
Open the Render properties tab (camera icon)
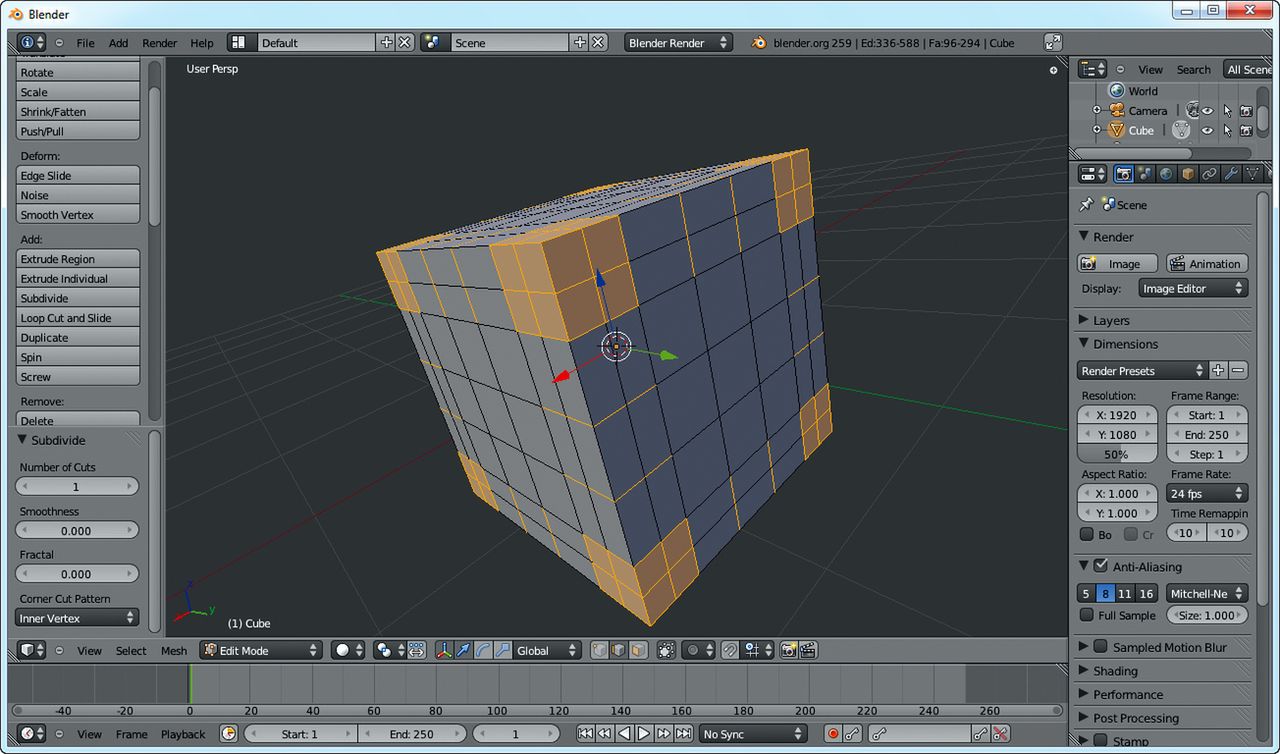1123,174
